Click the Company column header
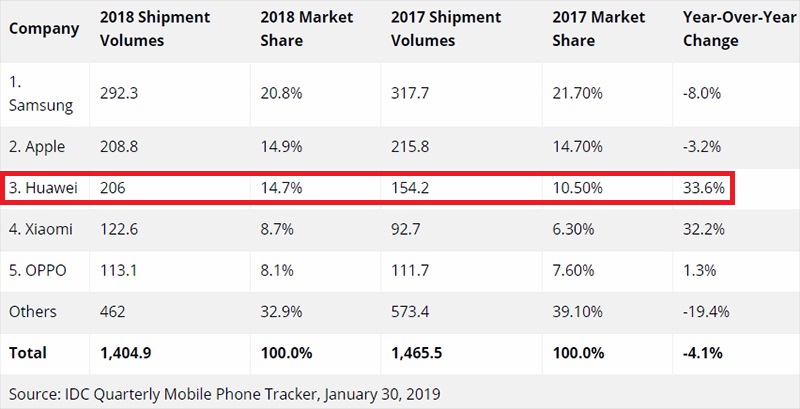This screenshot has height=409, width=800. 44,29
